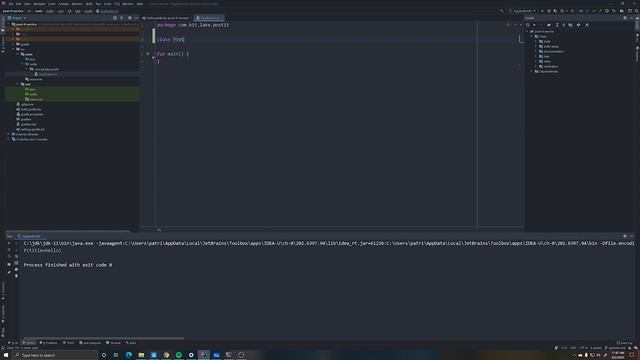The image size is (640, 360).
Task: Click the Project Structure folder icon in toolbar
Action: (622, 11)
